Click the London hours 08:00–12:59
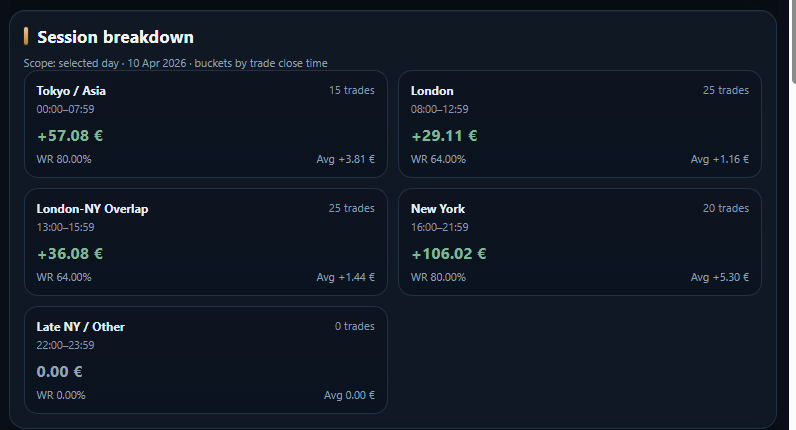 tap(439, 109)
